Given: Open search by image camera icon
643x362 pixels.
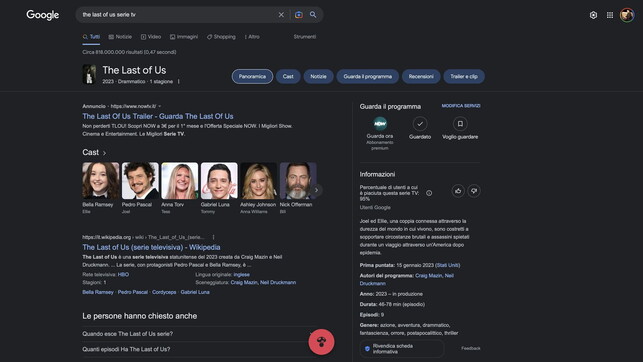Looking at the screenshot, I should tap(299, 15).
